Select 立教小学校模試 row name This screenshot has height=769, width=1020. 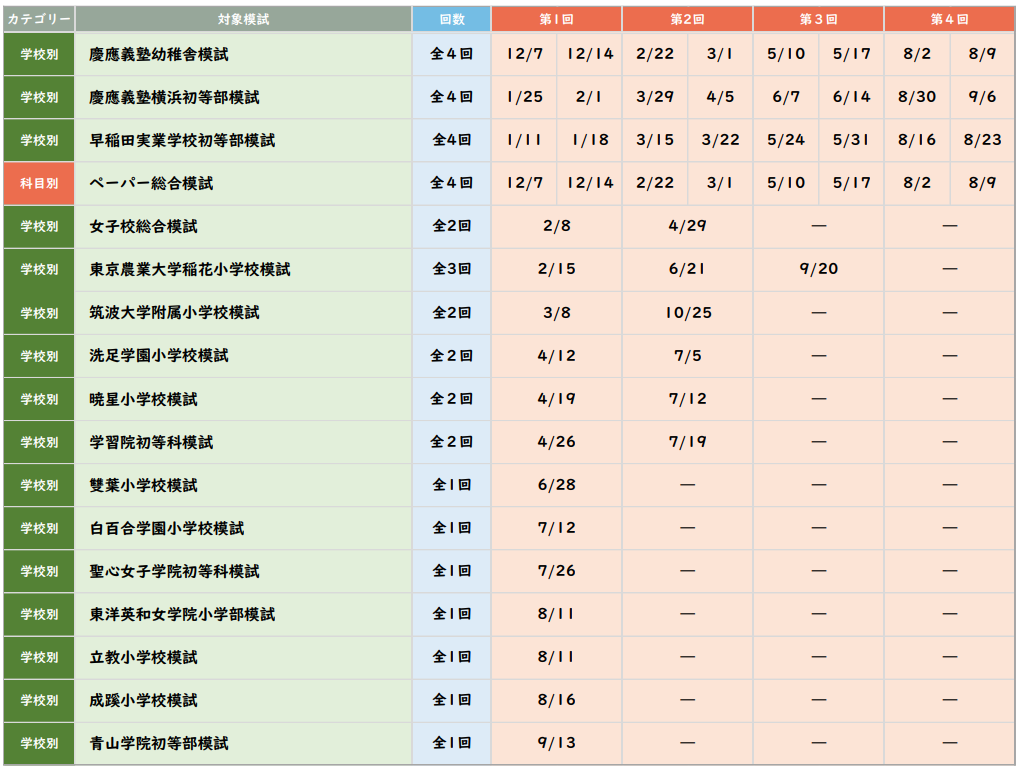tap(143, 657)
